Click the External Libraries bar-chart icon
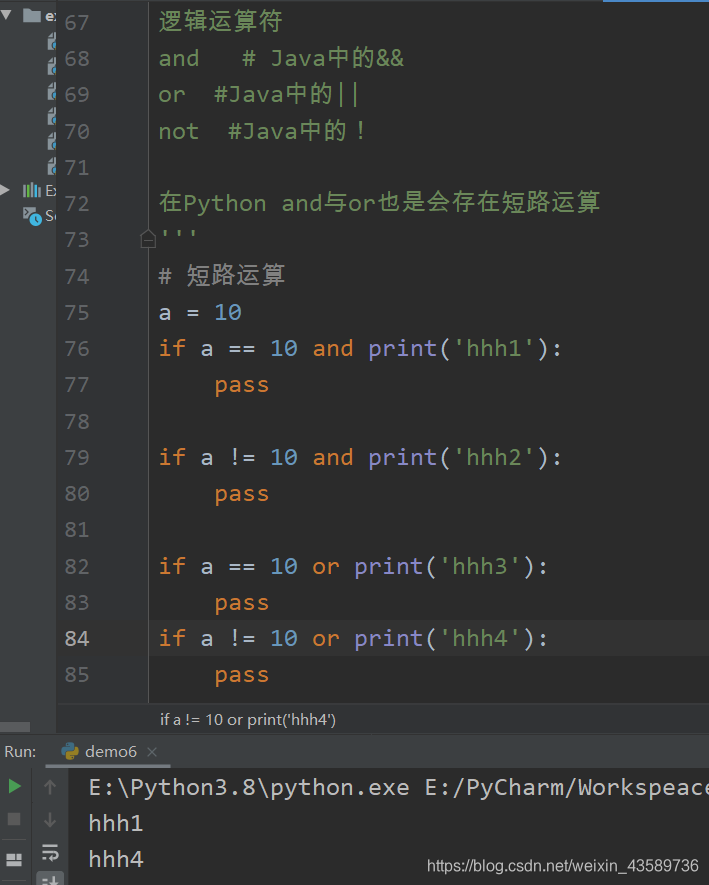This screenshot has height=885, width=709. [x=32, y=190]
